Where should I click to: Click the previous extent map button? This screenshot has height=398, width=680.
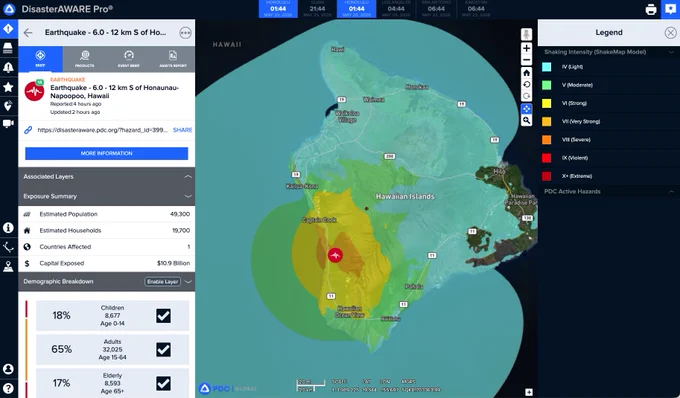tap(526, 85)
